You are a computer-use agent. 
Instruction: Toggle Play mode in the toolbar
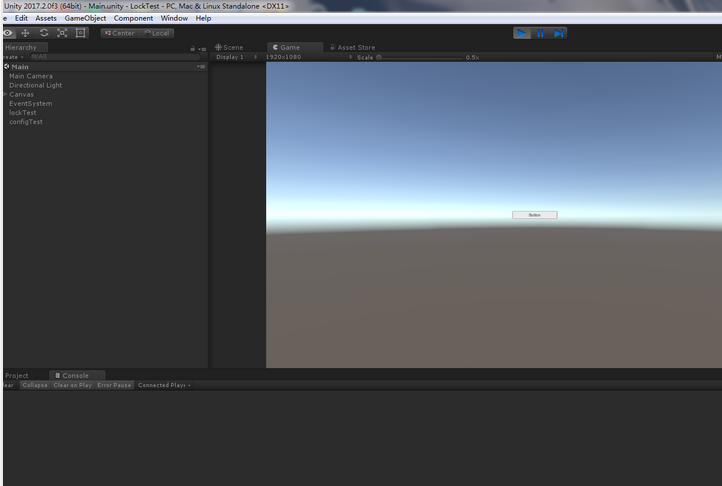pos(522,33)
